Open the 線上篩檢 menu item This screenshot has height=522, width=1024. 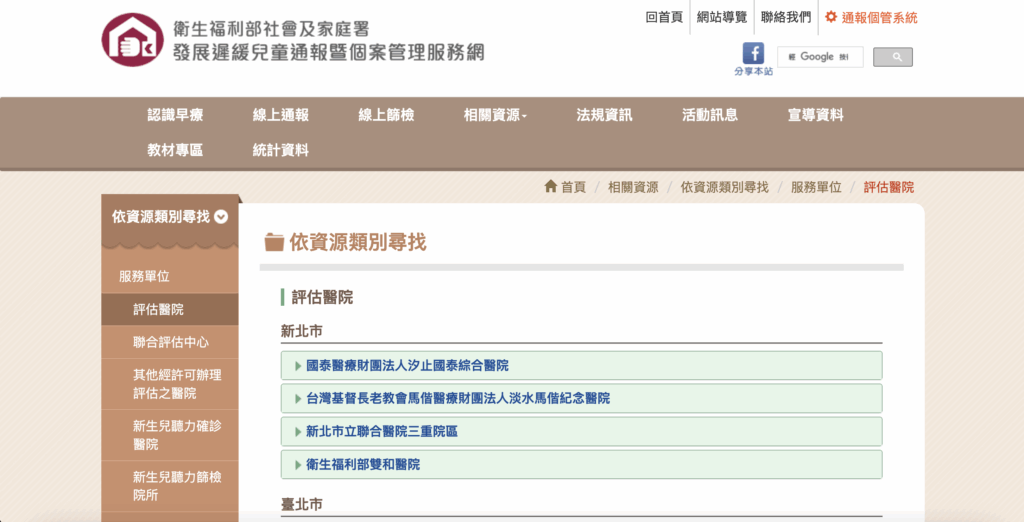pyautogui.click(x=386, y=116)
